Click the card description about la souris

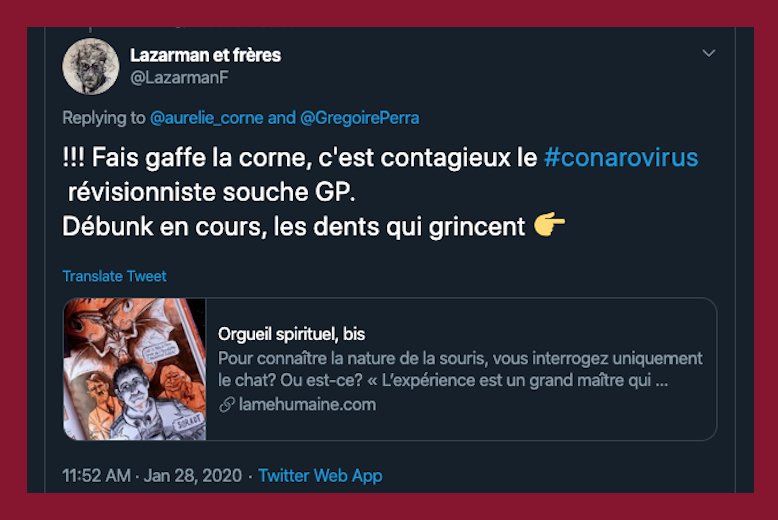click(460, 369)
